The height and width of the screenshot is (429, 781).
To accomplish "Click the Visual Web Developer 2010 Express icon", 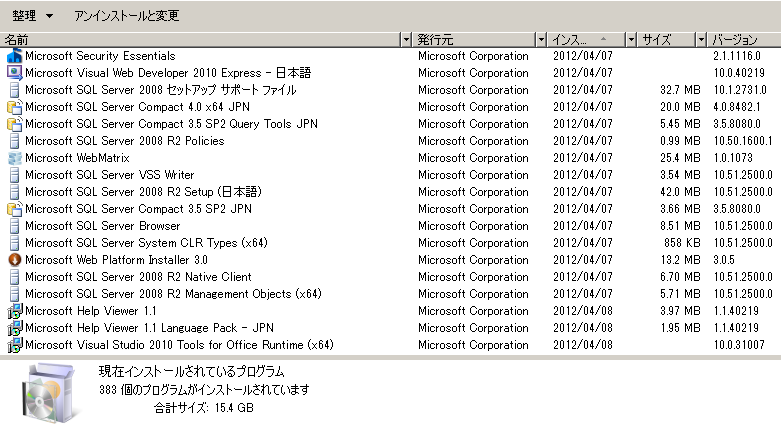I will (14, 73).
